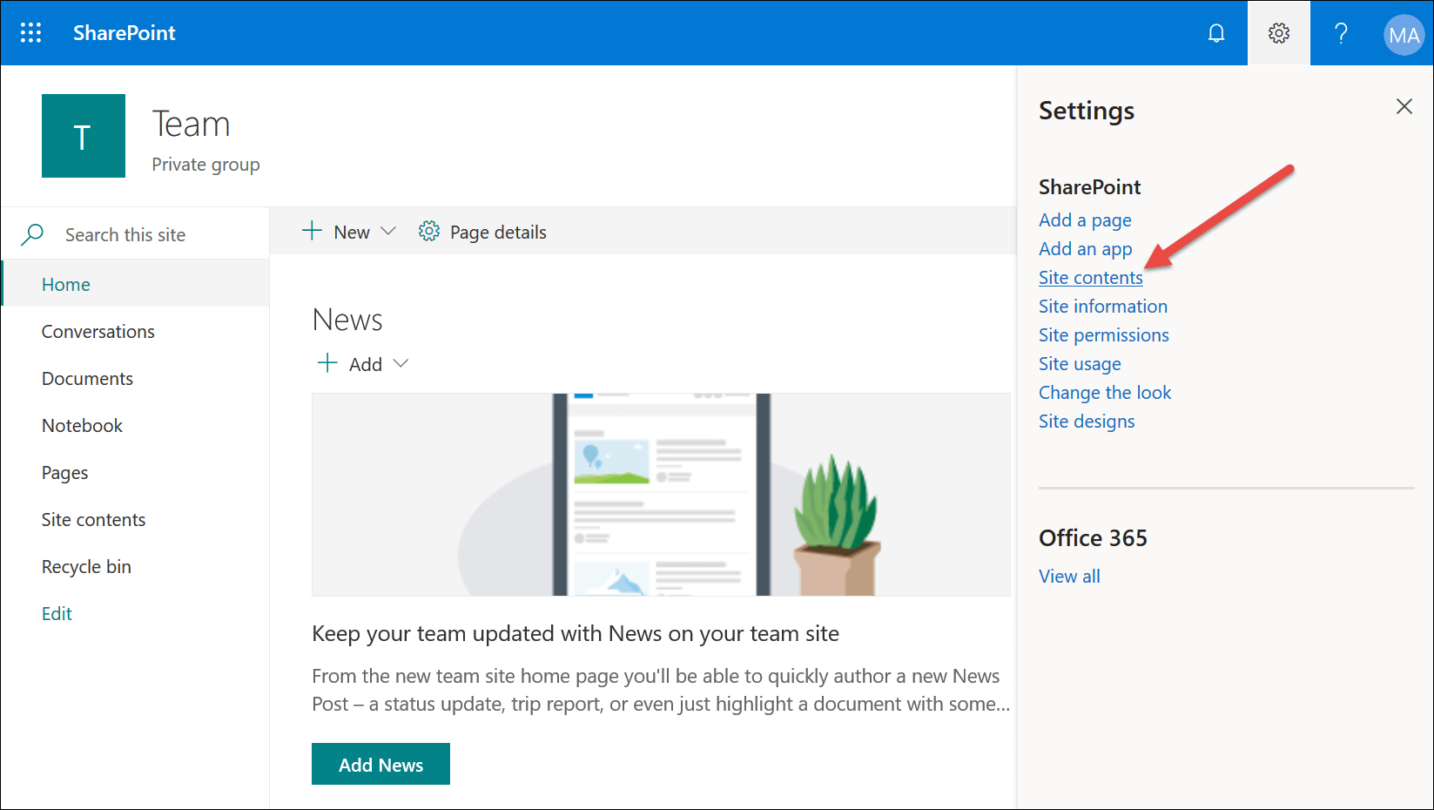The width and height of the screenshot is (1434, 810).
Task: Go to SharePoint home from header
Action: [x=124, y=33]
